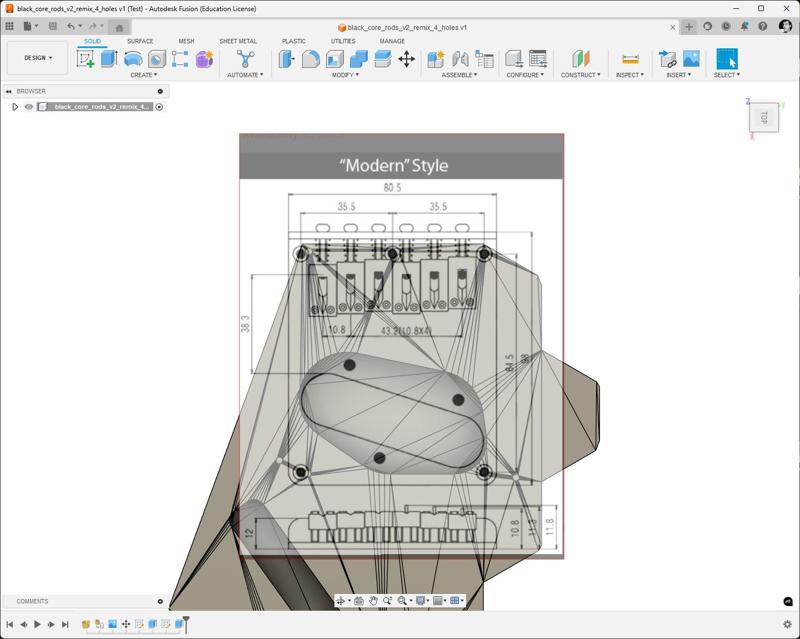Activate the component radio button in browser
Viewport: 800px width, 639px height.
(x=159, y=107)
